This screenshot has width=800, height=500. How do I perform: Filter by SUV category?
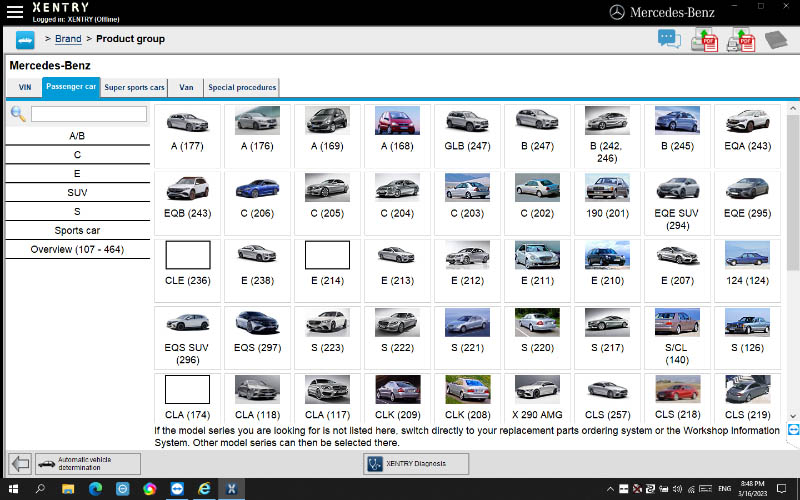(x=77, y=192)
